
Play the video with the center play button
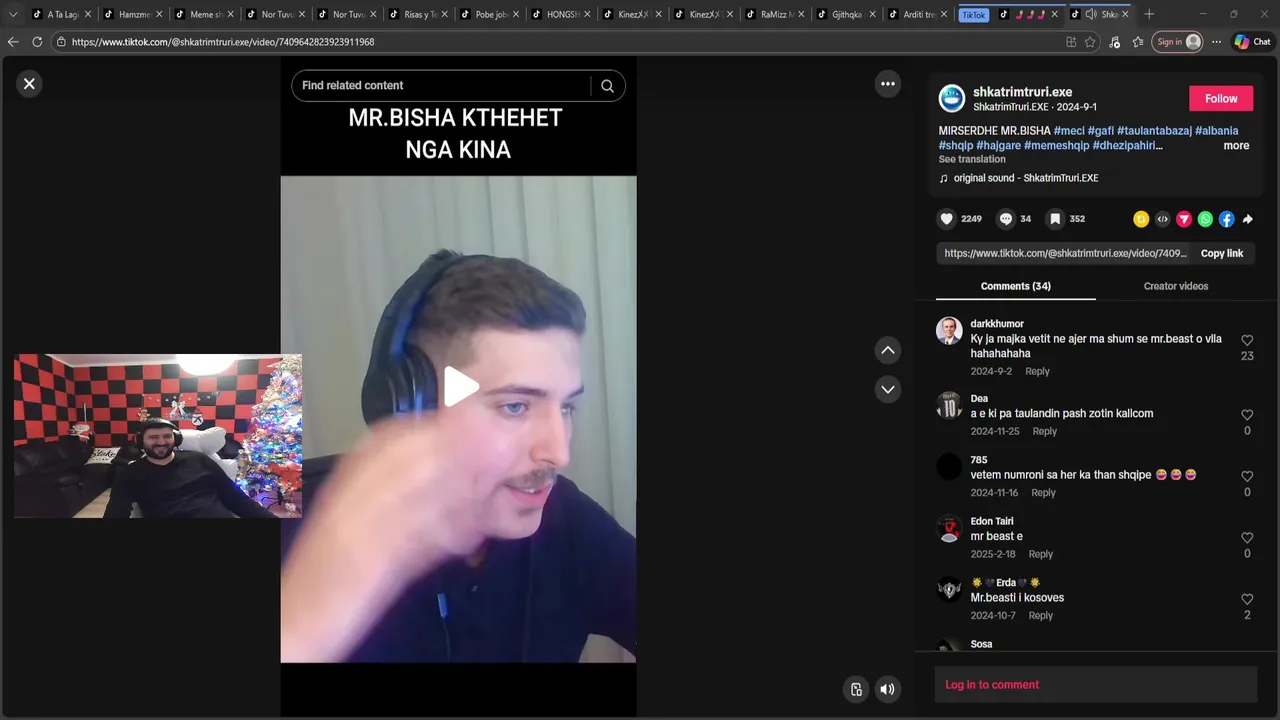(459, 387)
